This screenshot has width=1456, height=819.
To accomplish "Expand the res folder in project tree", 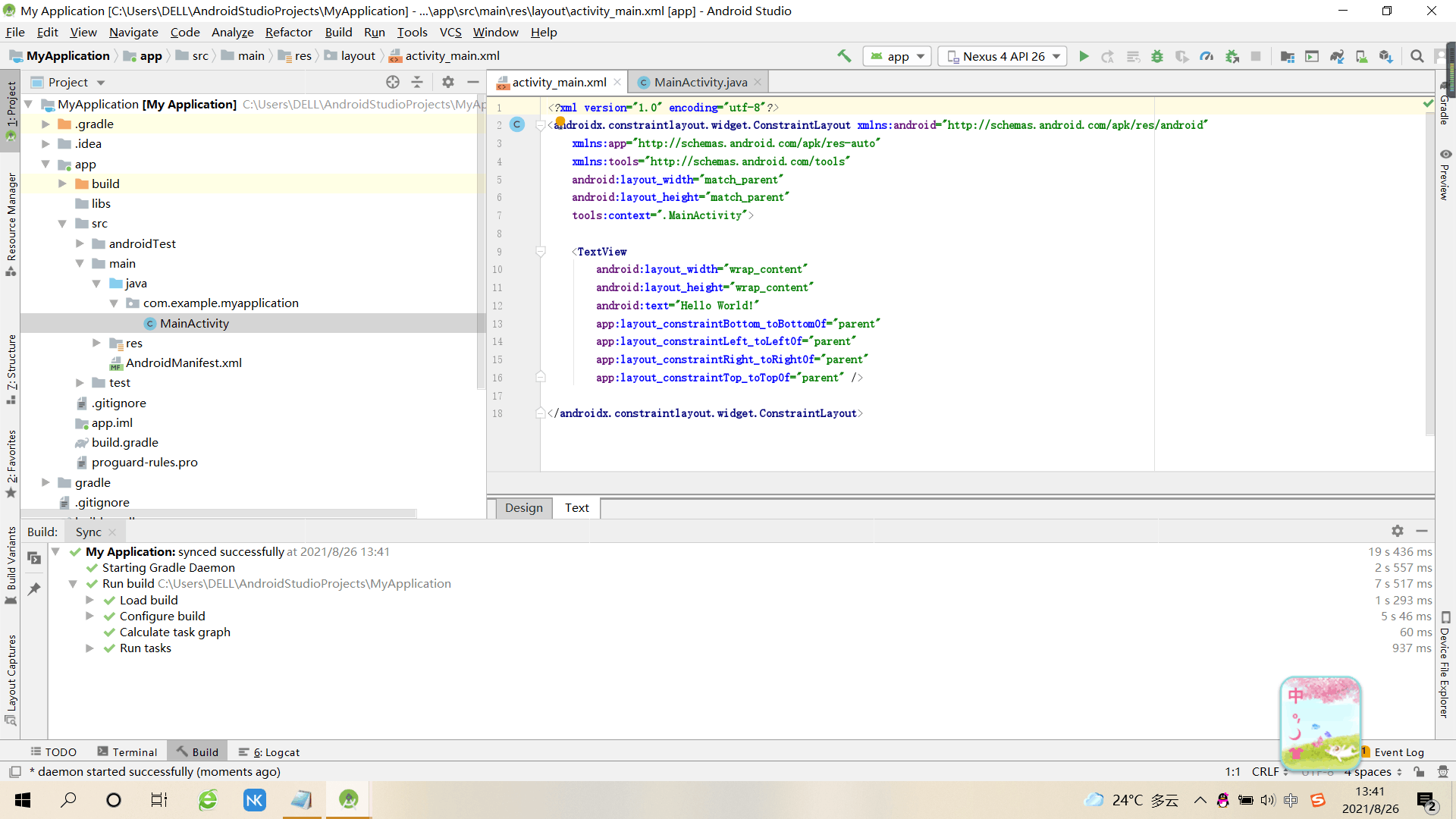I will [x=96, y=343].
